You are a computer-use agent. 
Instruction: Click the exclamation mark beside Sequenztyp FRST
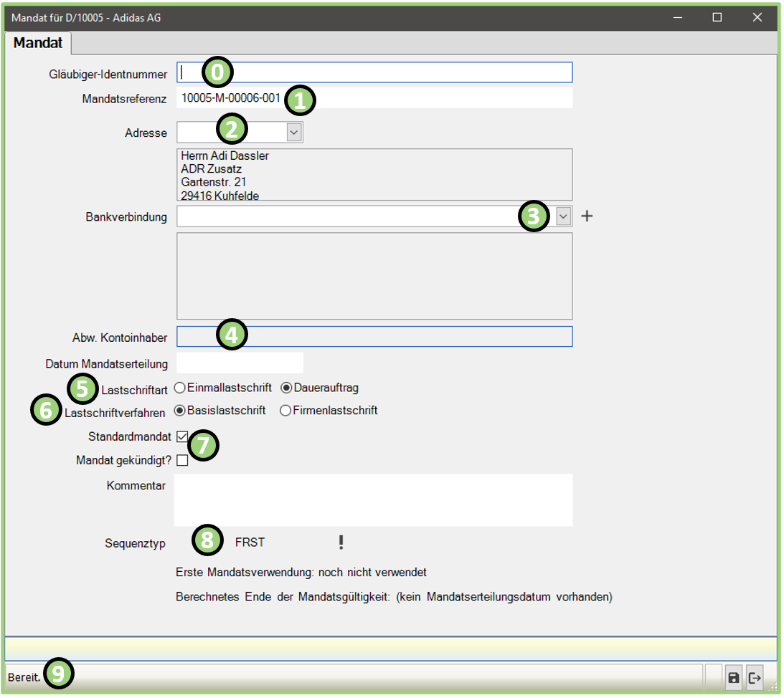pos(340,542)
